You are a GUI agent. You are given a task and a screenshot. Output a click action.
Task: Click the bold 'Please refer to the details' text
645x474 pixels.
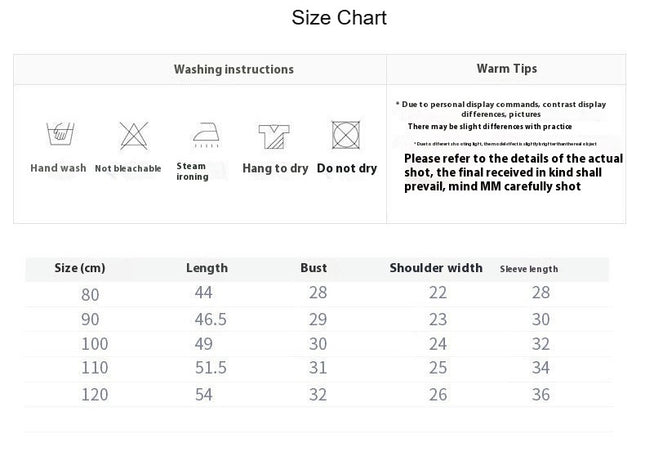point(513,172)
